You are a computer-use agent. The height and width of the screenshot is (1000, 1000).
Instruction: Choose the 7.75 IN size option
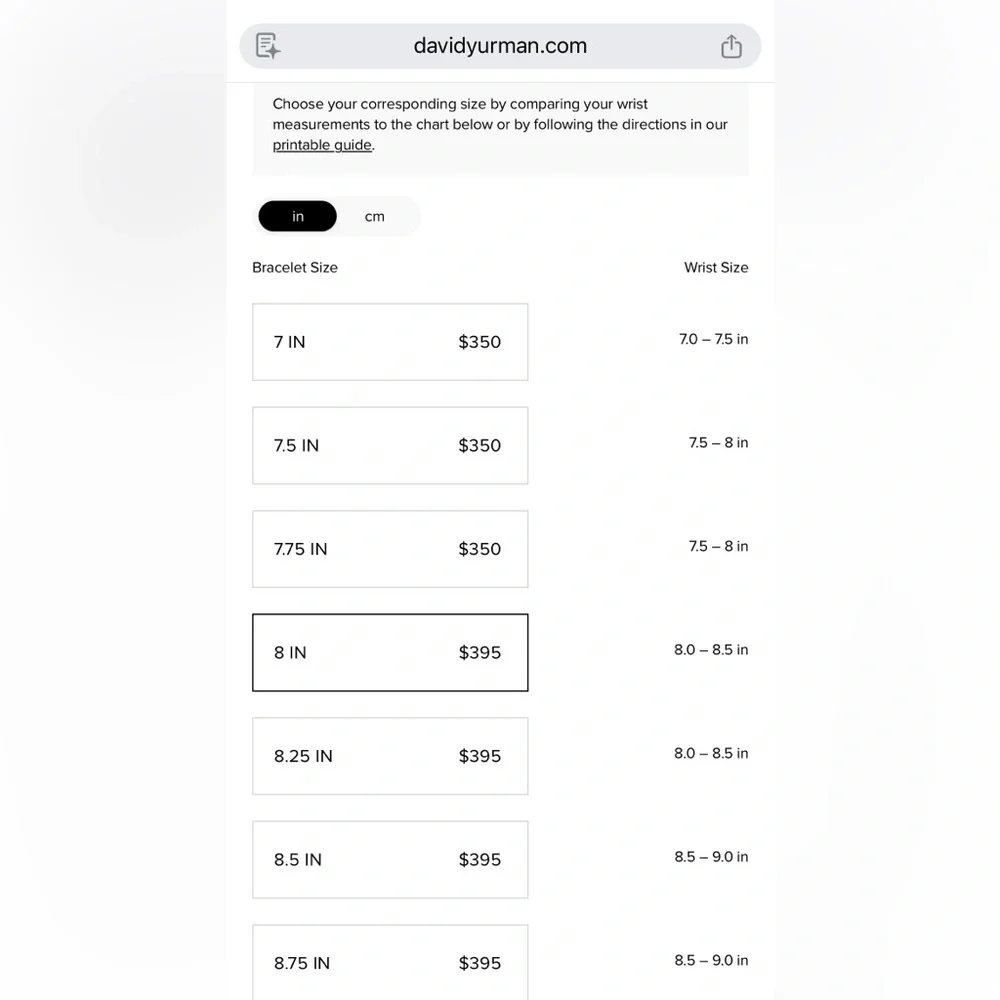pyautogui.click(x=390, y=549)
